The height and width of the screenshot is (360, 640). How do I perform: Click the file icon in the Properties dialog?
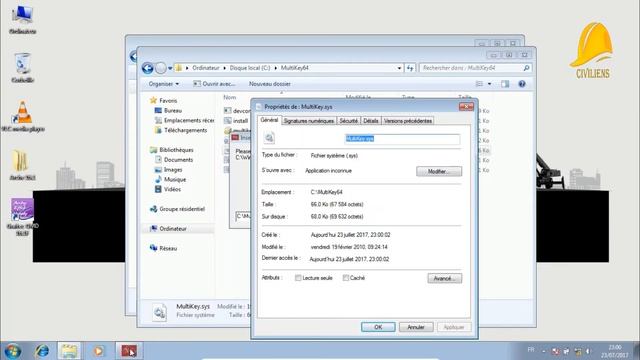[269, 138]
